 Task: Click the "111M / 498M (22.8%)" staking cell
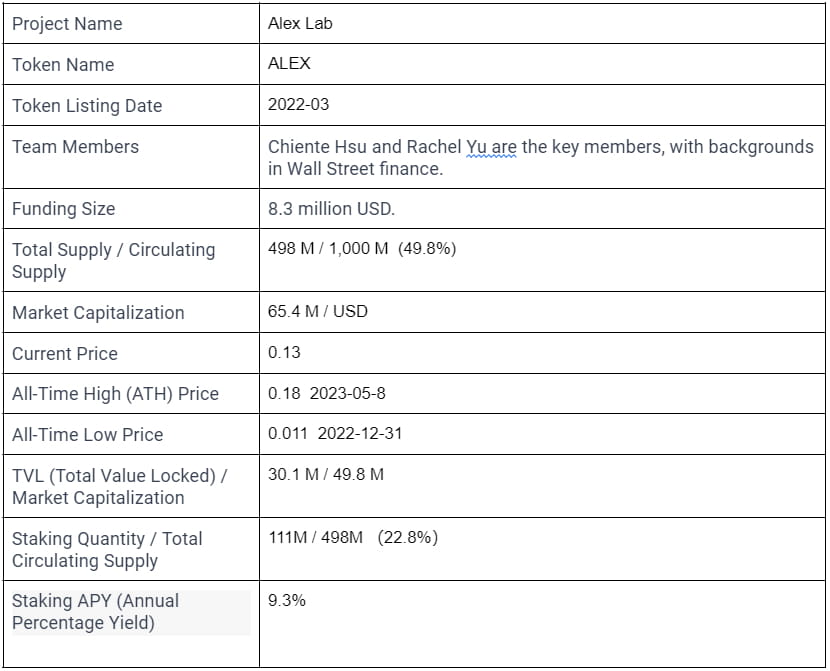coord(352,538)
